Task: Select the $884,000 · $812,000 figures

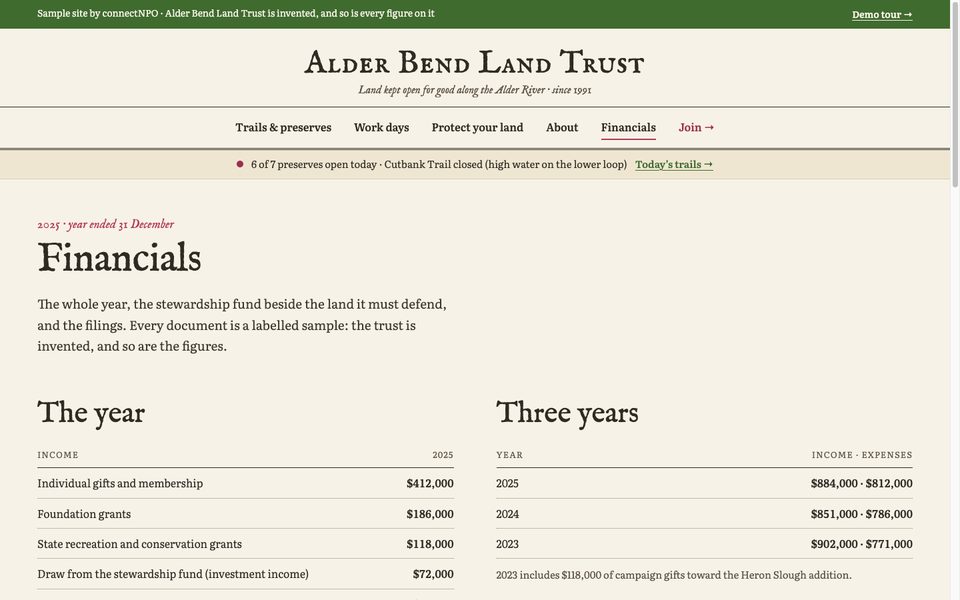Action: click(861, 484)
